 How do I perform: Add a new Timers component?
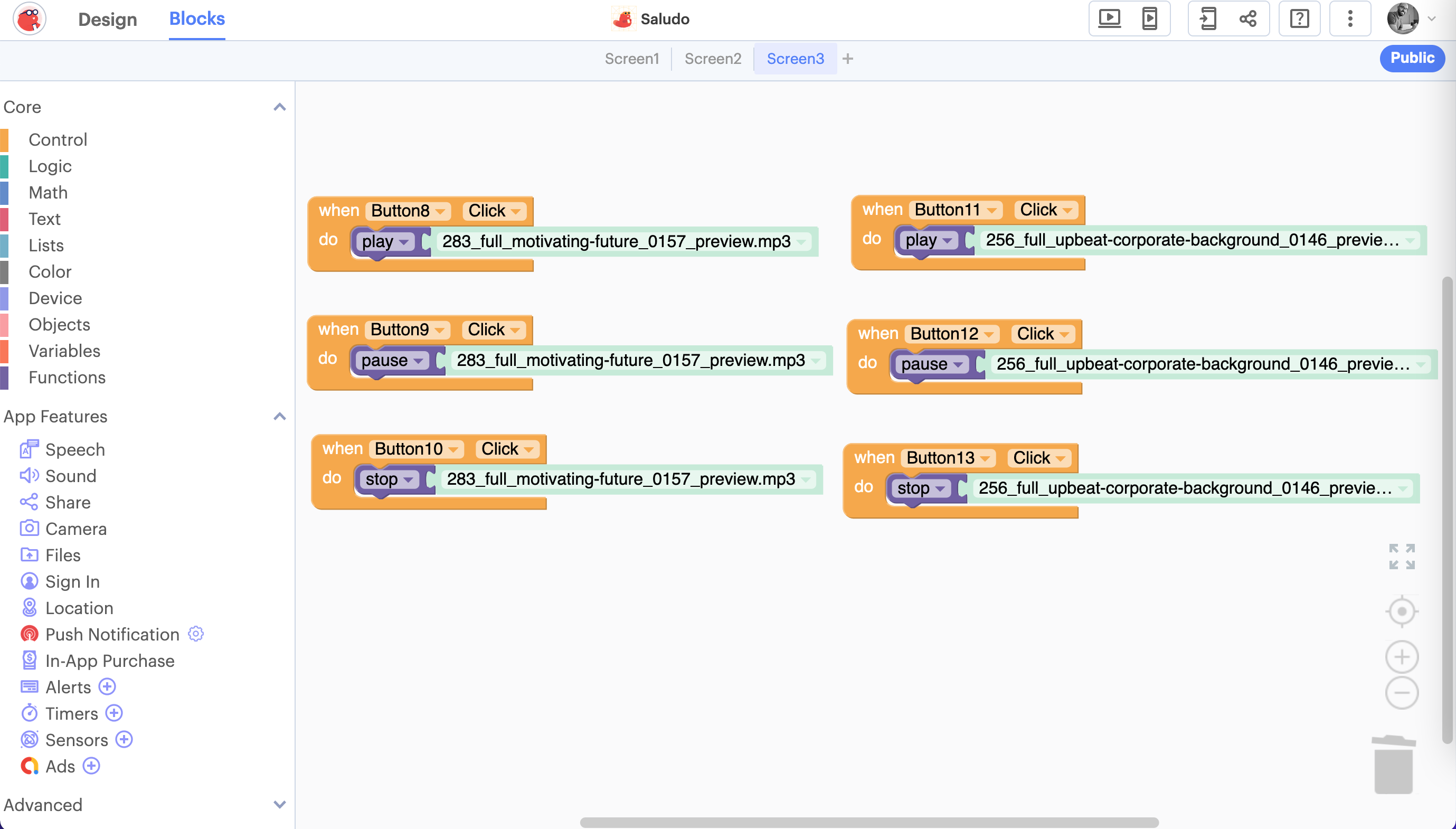tap(115, 713)
